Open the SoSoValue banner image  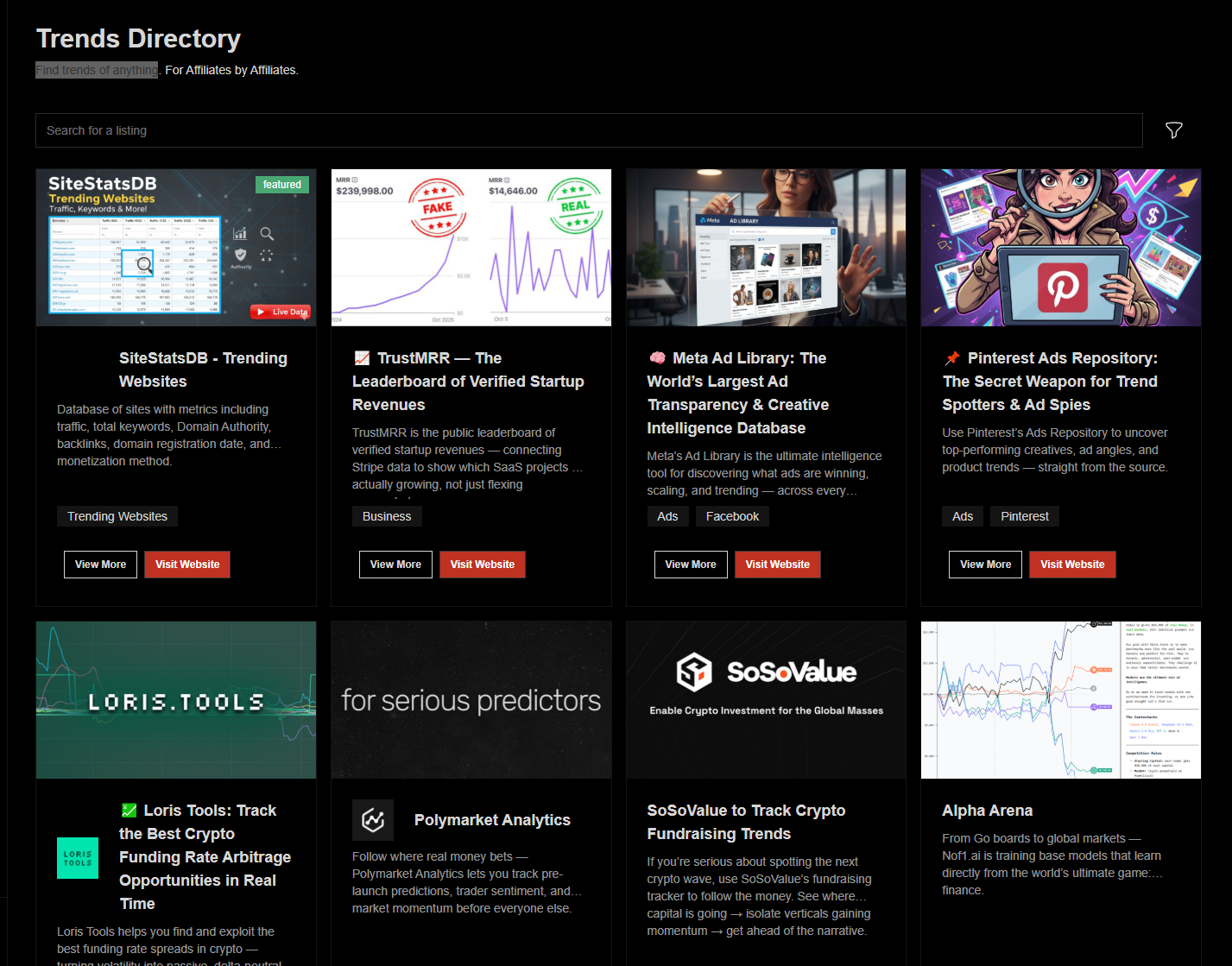coord(766,700)
